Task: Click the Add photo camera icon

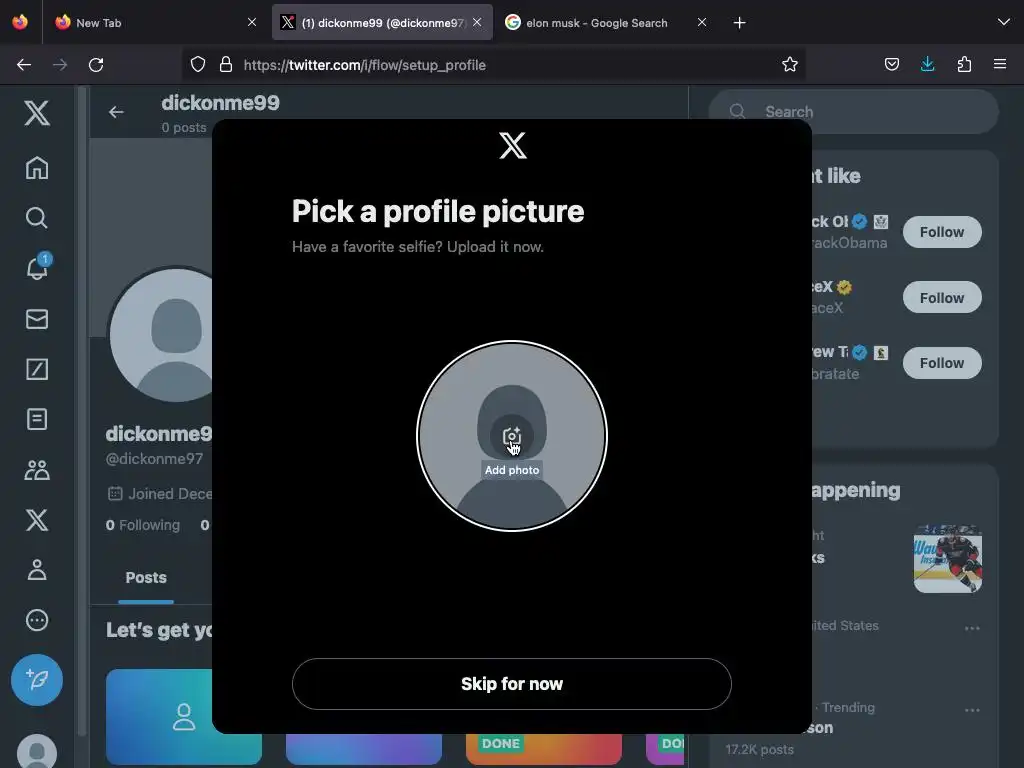Action: pyautogui.click(x=512, y=436)
